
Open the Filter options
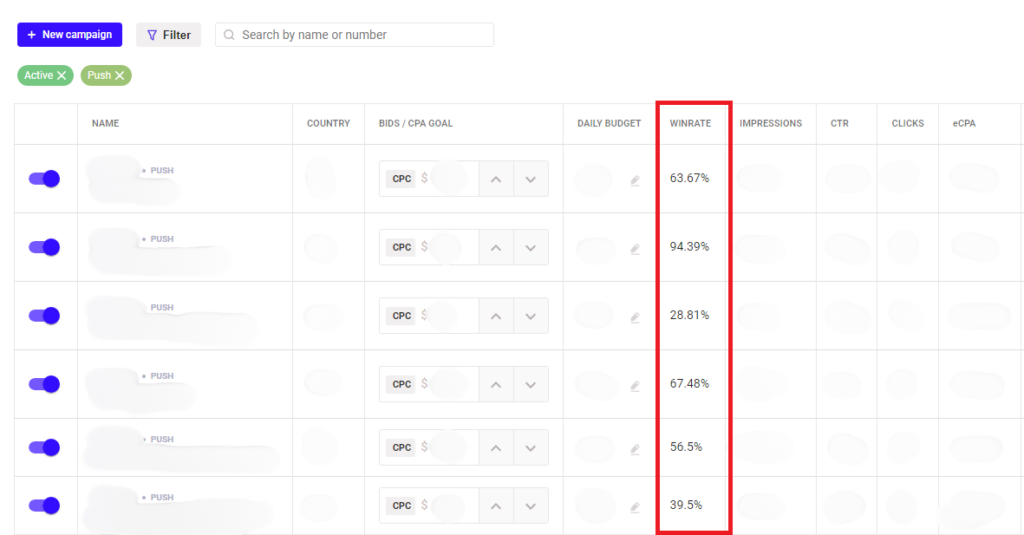[168, 35]
